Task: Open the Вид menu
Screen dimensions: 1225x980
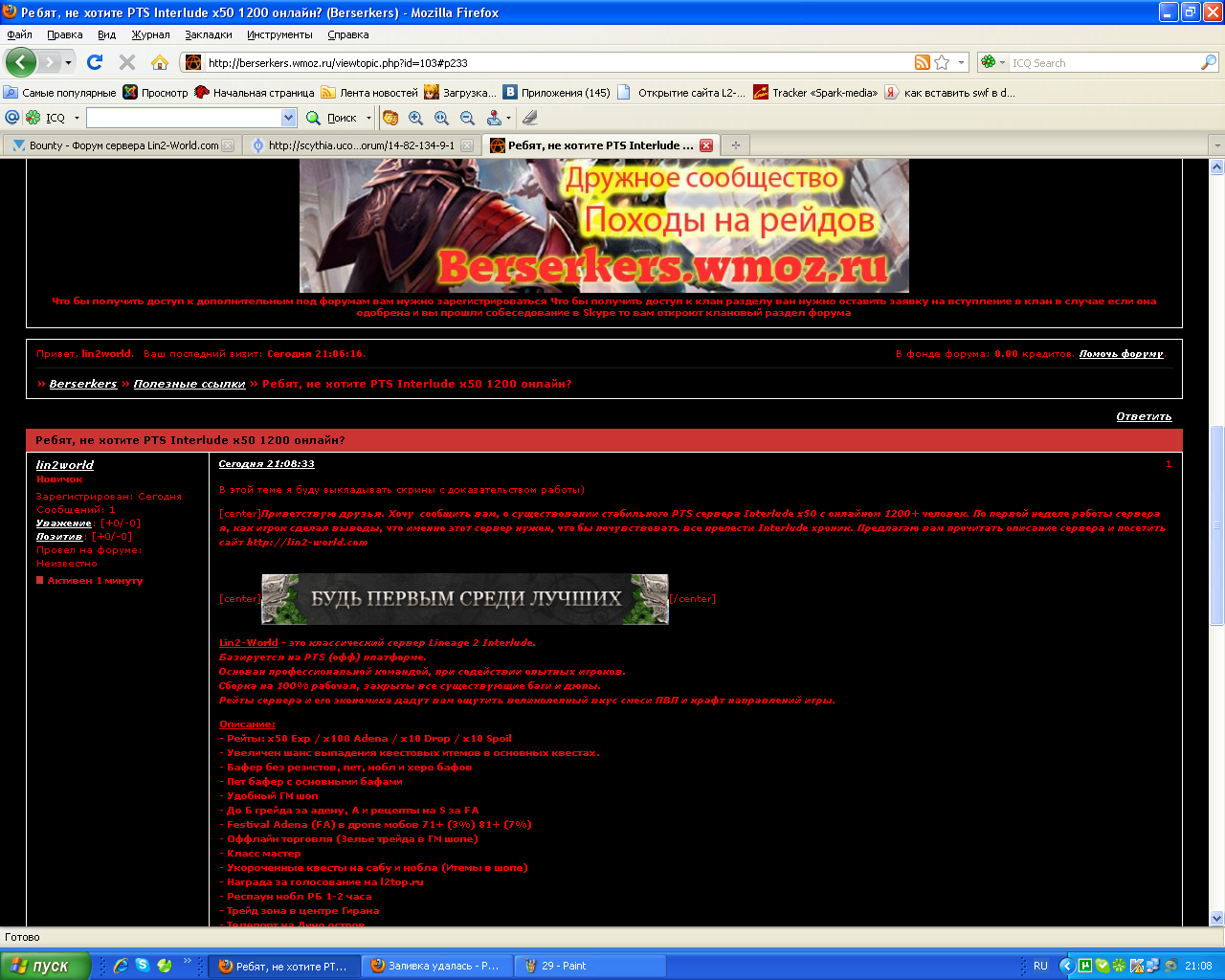Action: 106,34
